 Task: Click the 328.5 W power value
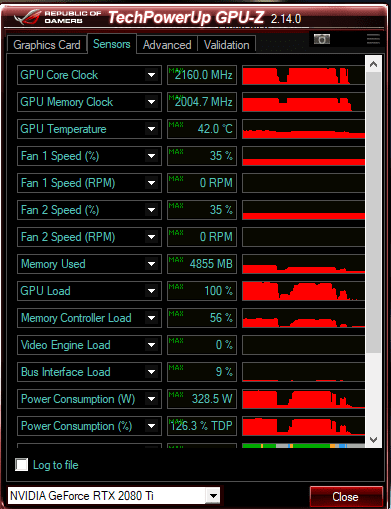202,399
